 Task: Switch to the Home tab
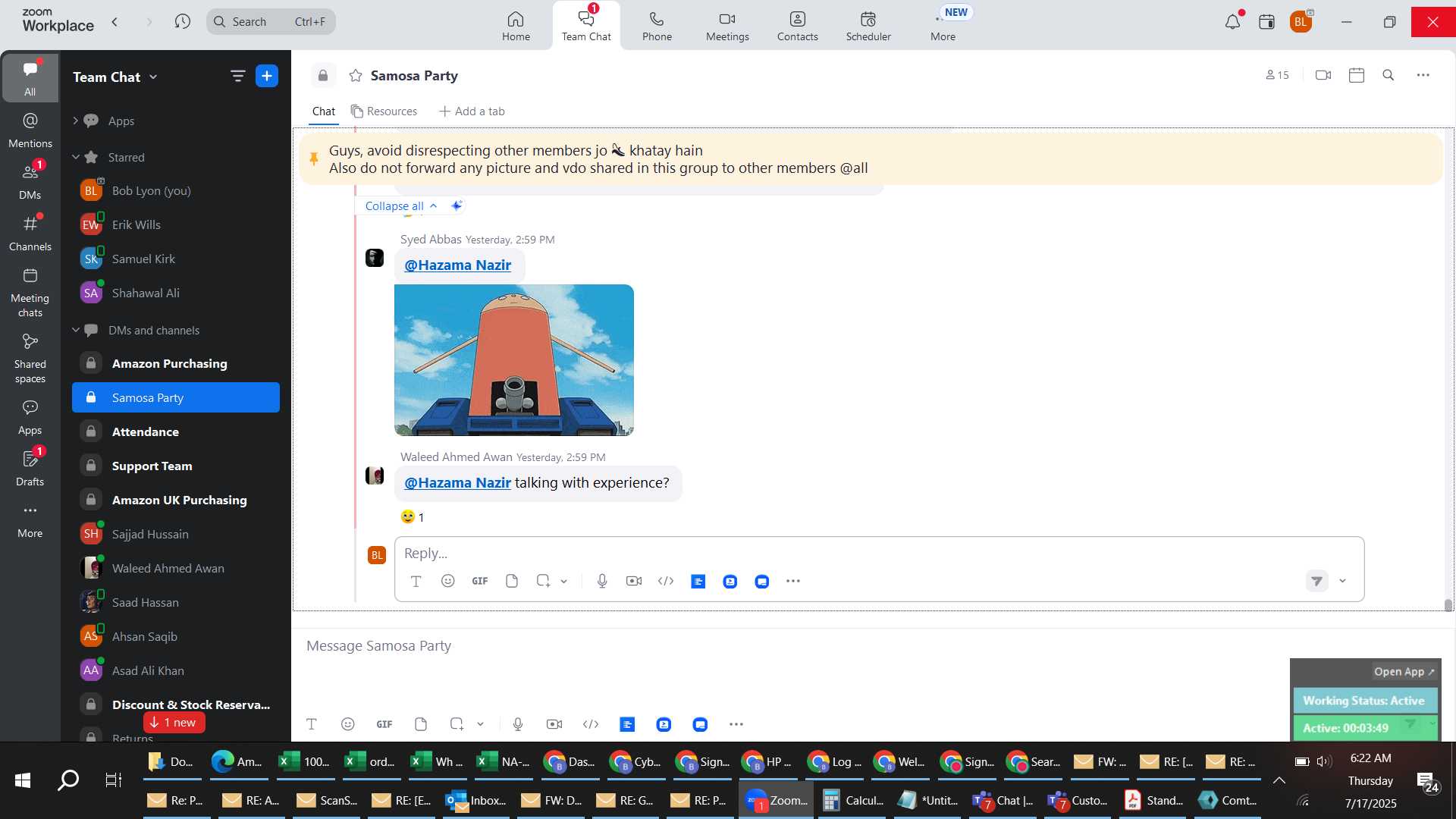tap(516, 26)
